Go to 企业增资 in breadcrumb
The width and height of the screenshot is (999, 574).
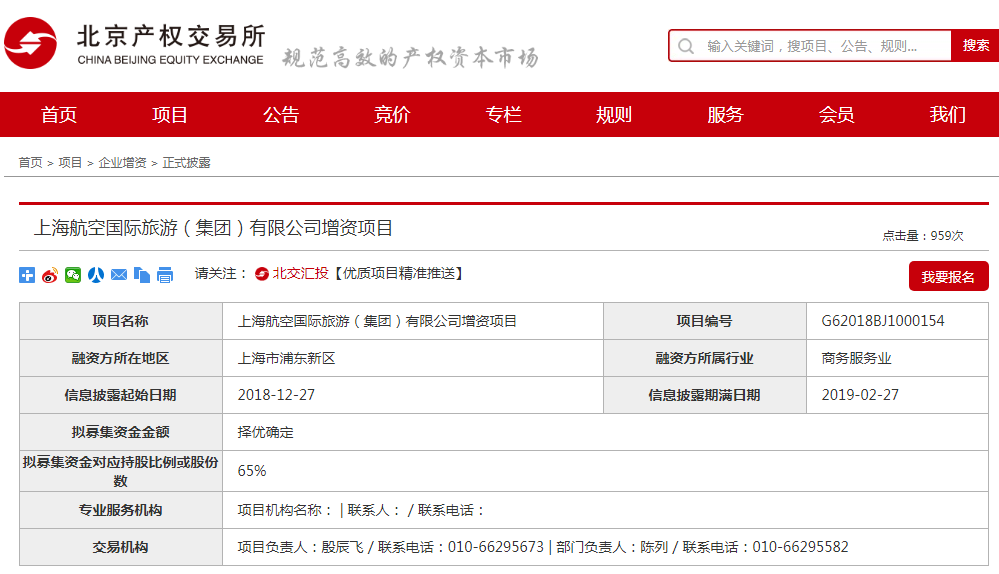click(122, 162)
